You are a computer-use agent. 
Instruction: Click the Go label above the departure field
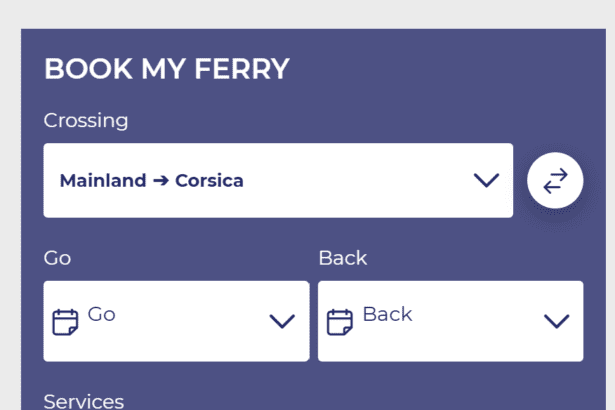coord(57,258)
